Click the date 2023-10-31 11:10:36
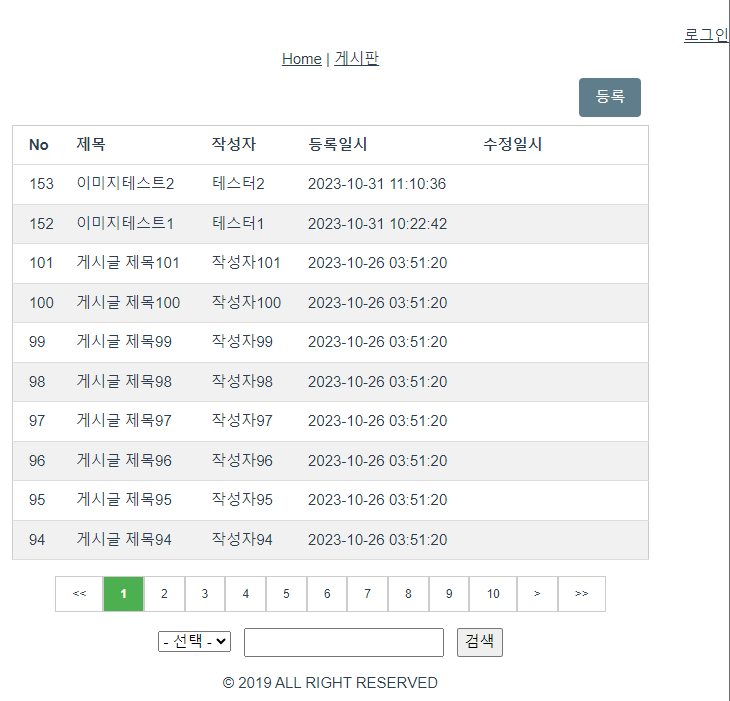Viewport: 730px width, 701px height. pos(377,184)
